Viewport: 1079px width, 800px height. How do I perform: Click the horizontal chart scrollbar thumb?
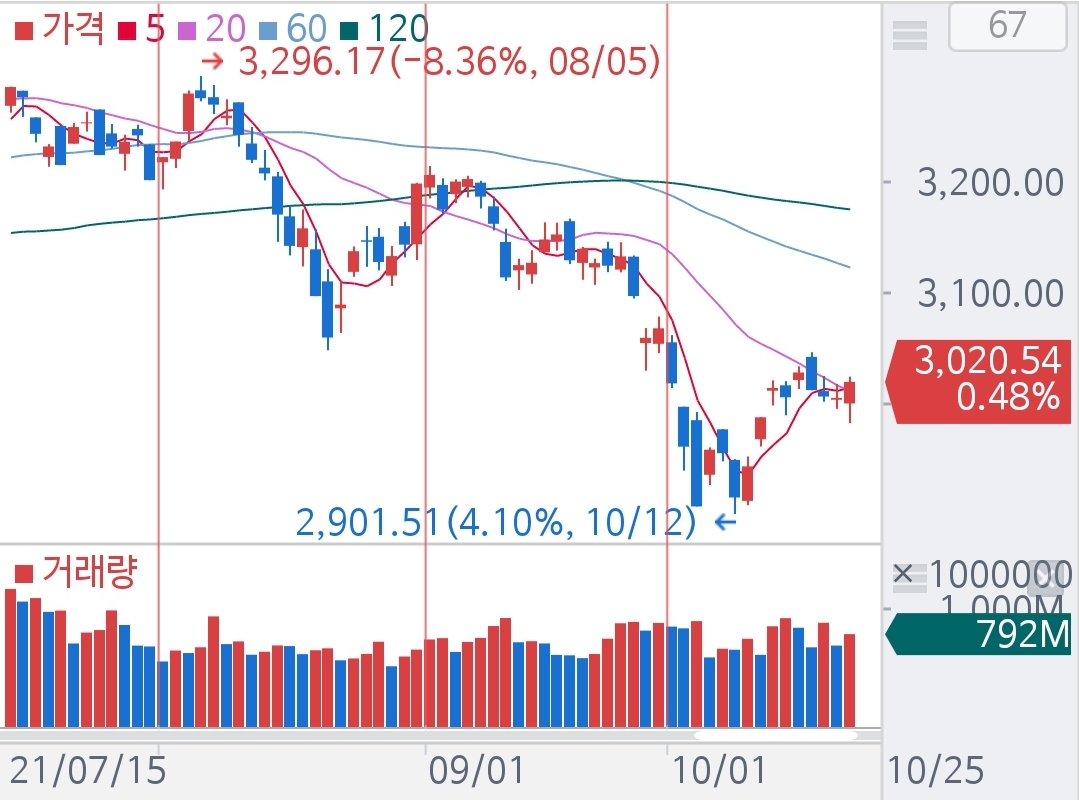pyautogui.click(x=776, y=735)
